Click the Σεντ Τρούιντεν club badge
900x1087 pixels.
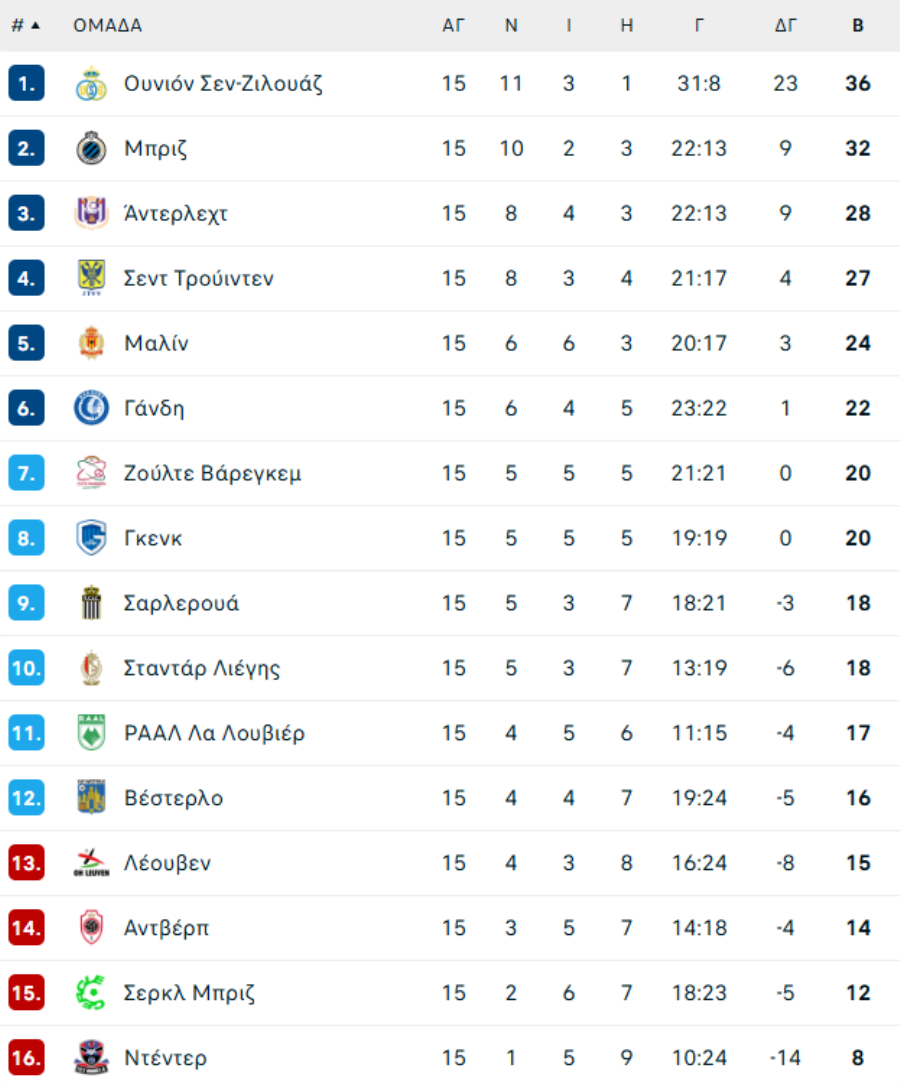click(x=91, y=278)
